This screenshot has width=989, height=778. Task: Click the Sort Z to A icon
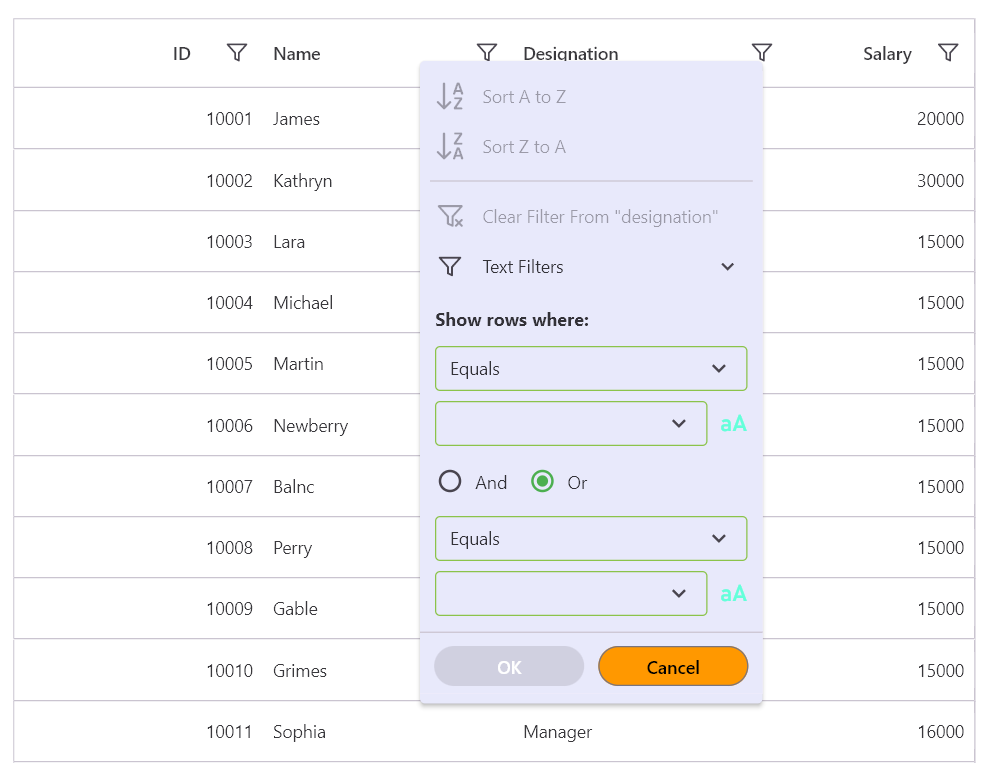tap(450, 146)
